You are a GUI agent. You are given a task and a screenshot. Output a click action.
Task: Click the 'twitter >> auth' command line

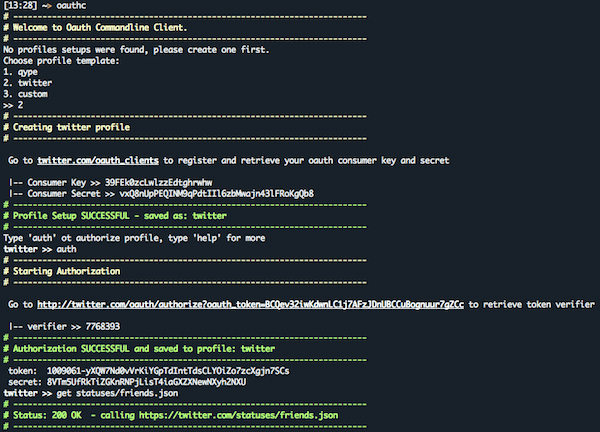pyautogui.click(x=40, y=249)
